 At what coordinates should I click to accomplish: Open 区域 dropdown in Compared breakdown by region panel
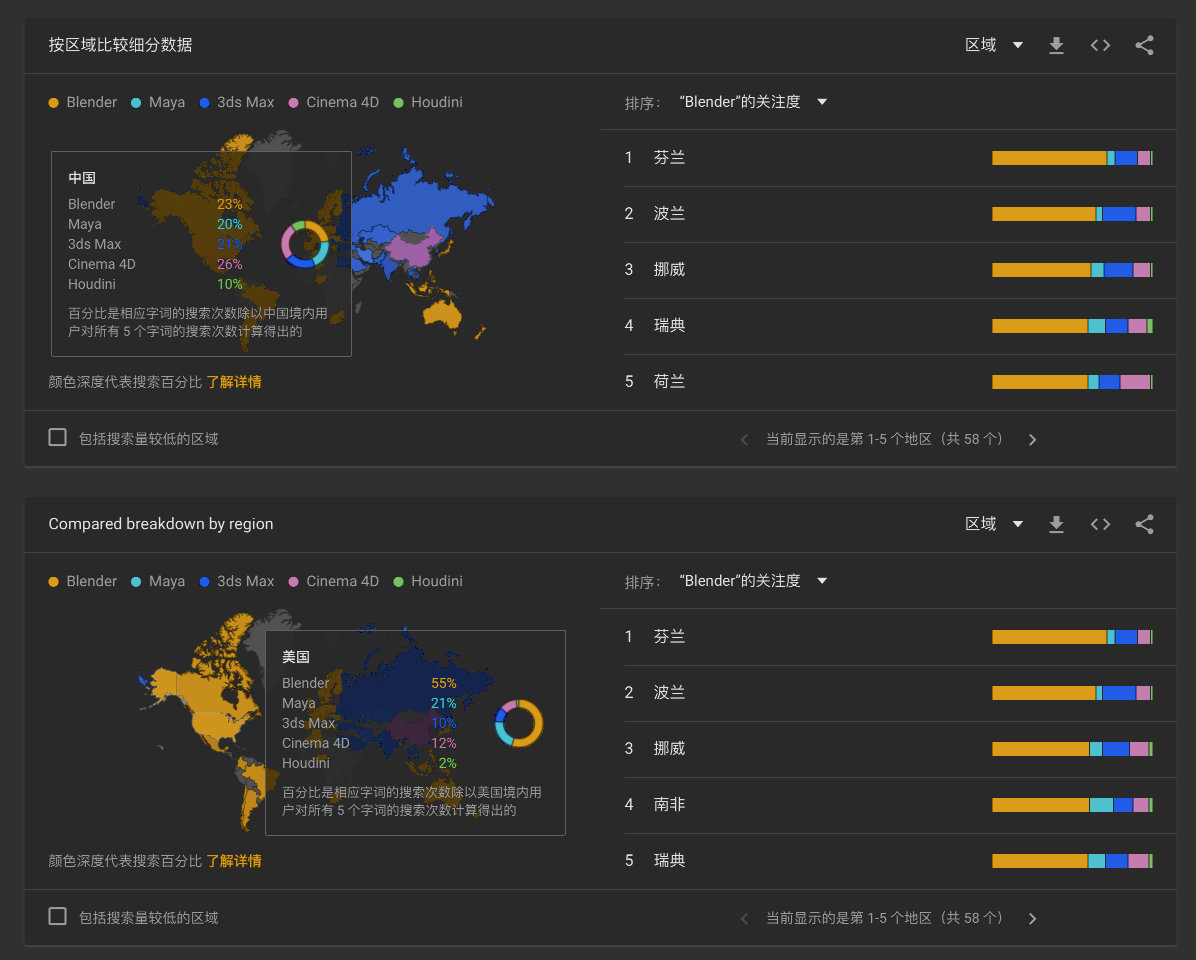click(994, 524)
